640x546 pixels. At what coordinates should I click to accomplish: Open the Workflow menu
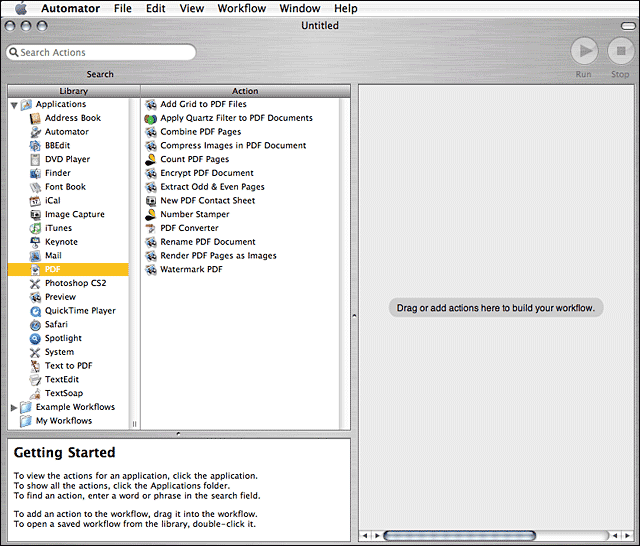(x=242, y=8)
